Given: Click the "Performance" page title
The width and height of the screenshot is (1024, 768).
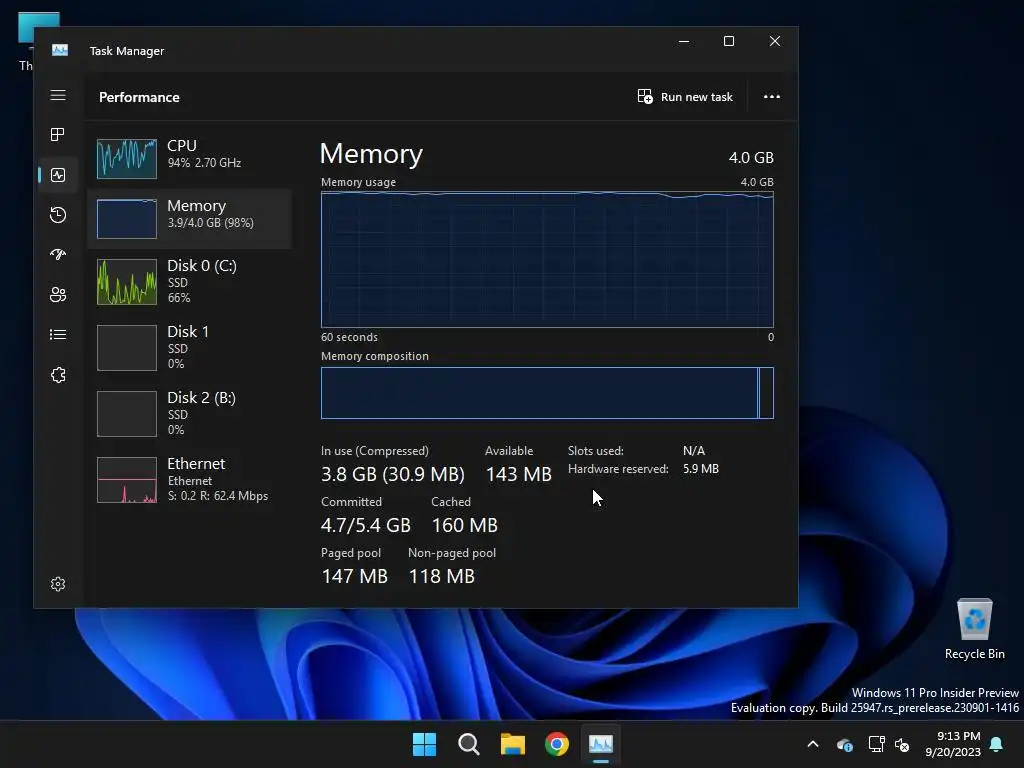Looking at the screenshot, I should [x=139, y=97].
